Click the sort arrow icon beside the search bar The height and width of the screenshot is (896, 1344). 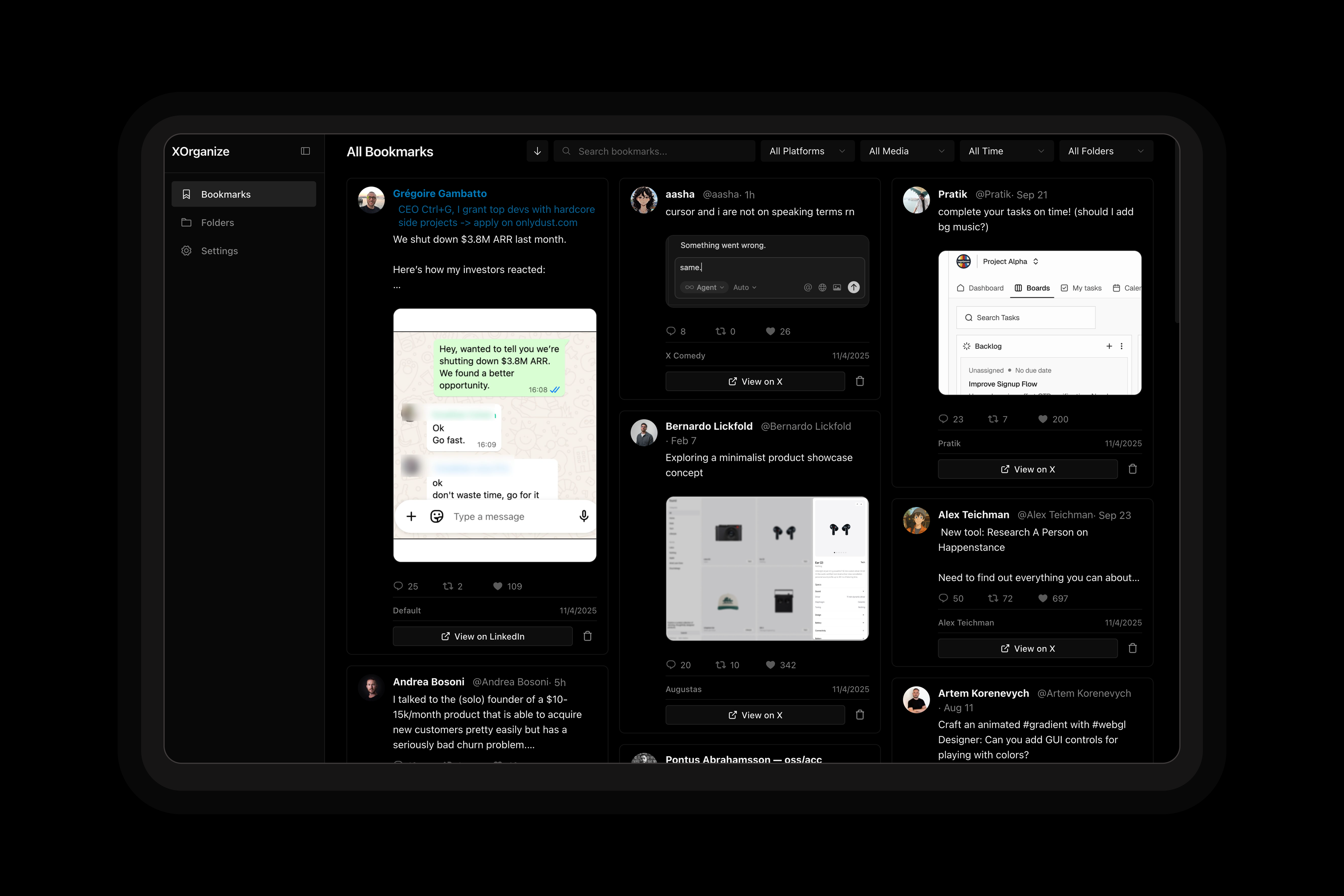[537, 151]
